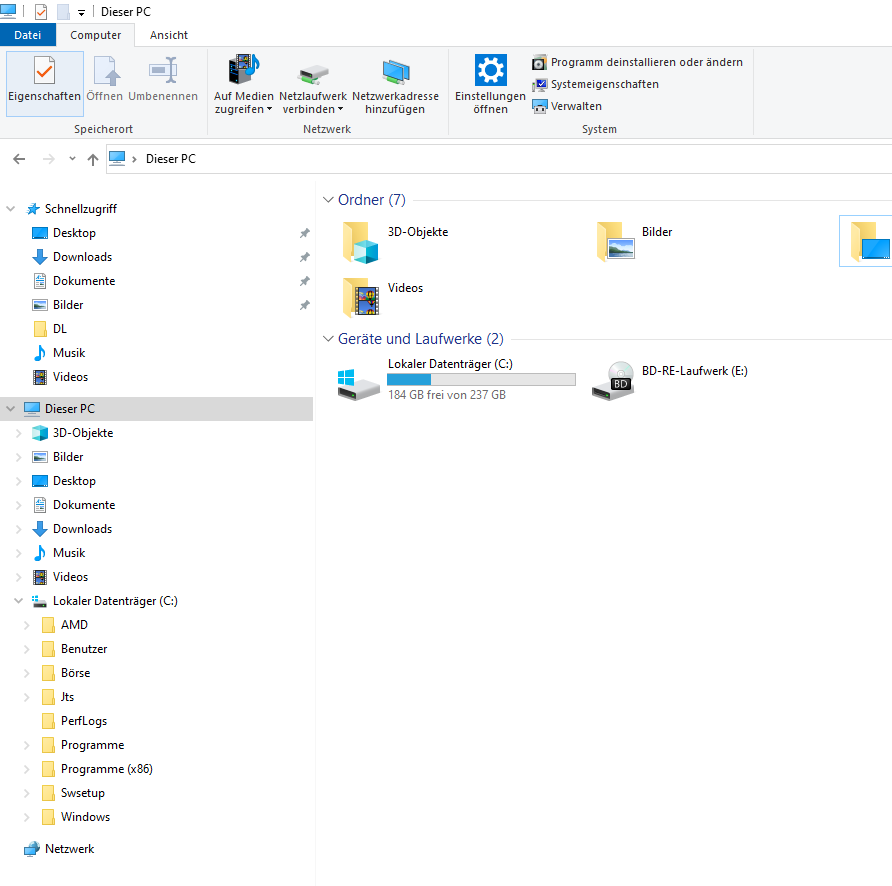This screenshot has height=886, width=892.
Task: Click the back navigation arrow
Action: 18,158
